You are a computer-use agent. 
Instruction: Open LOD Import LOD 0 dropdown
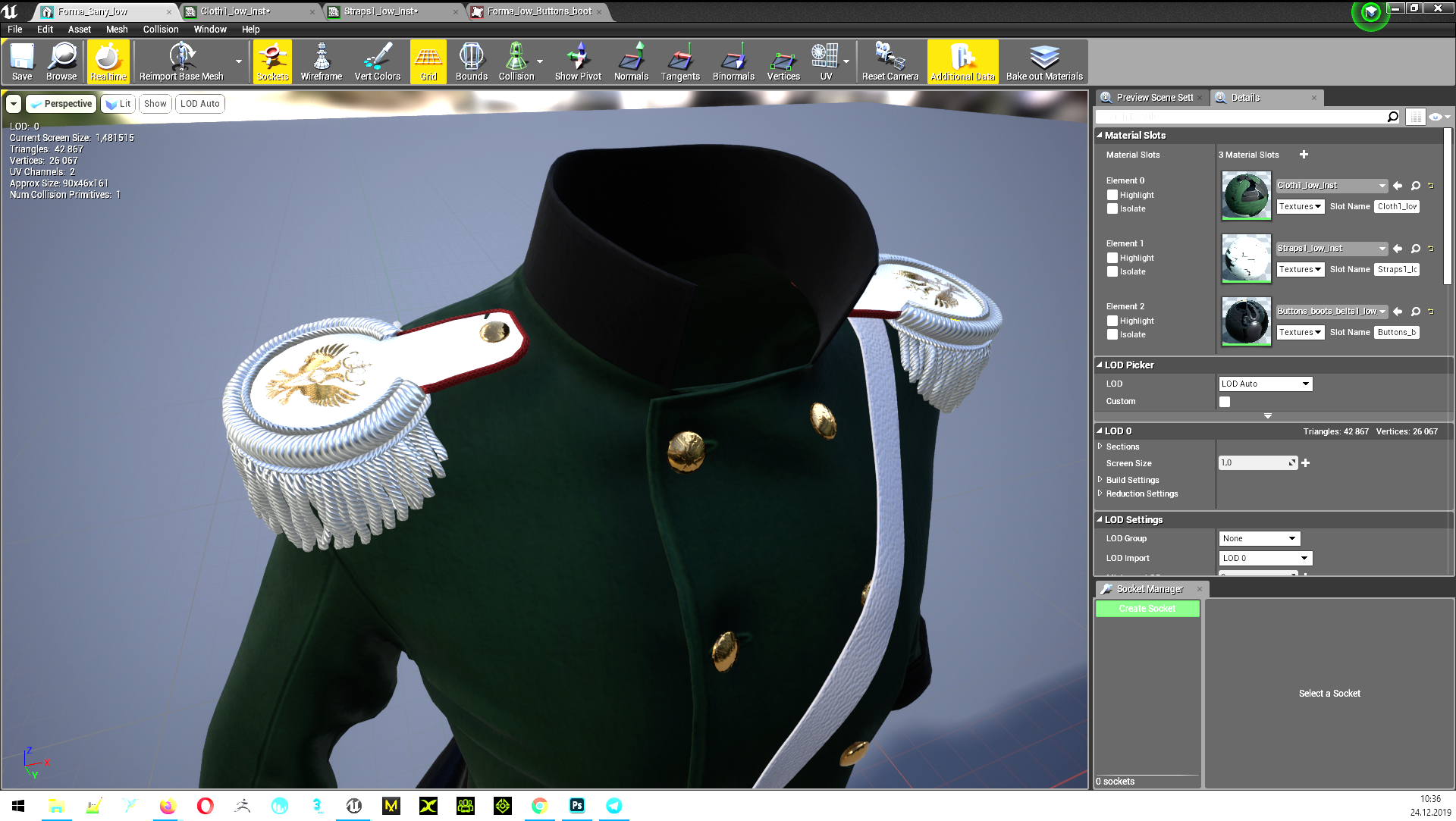point(1265,558)
